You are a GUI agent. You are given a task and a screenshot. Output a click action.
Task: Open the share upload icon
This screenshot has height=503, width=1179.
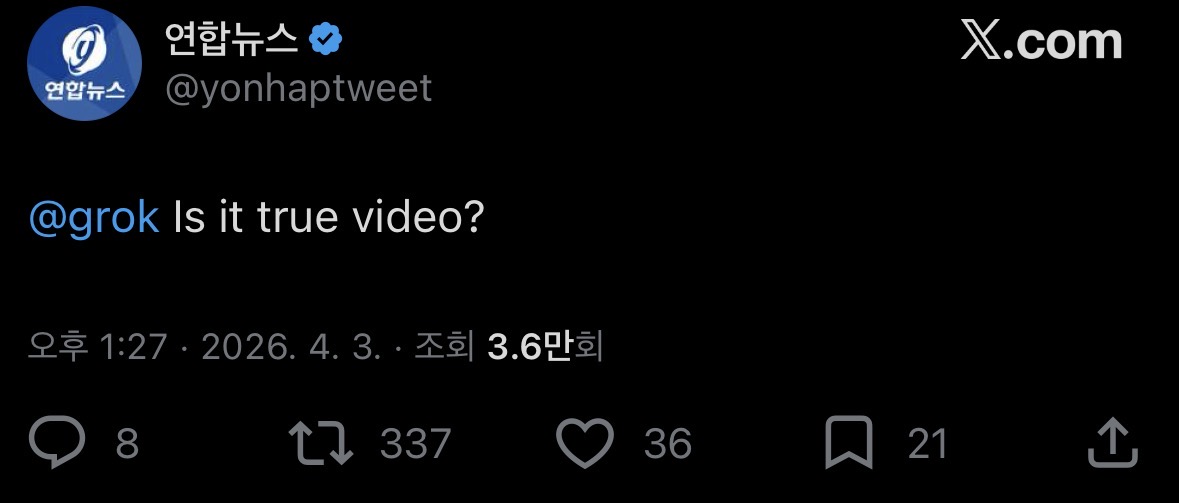[1111, 443]
